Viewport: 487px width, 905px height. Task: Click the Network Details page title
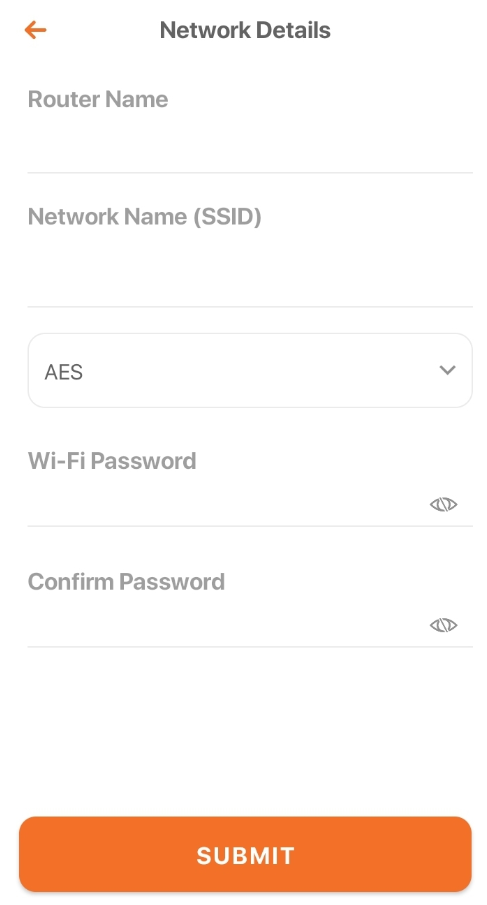(245, 30)
